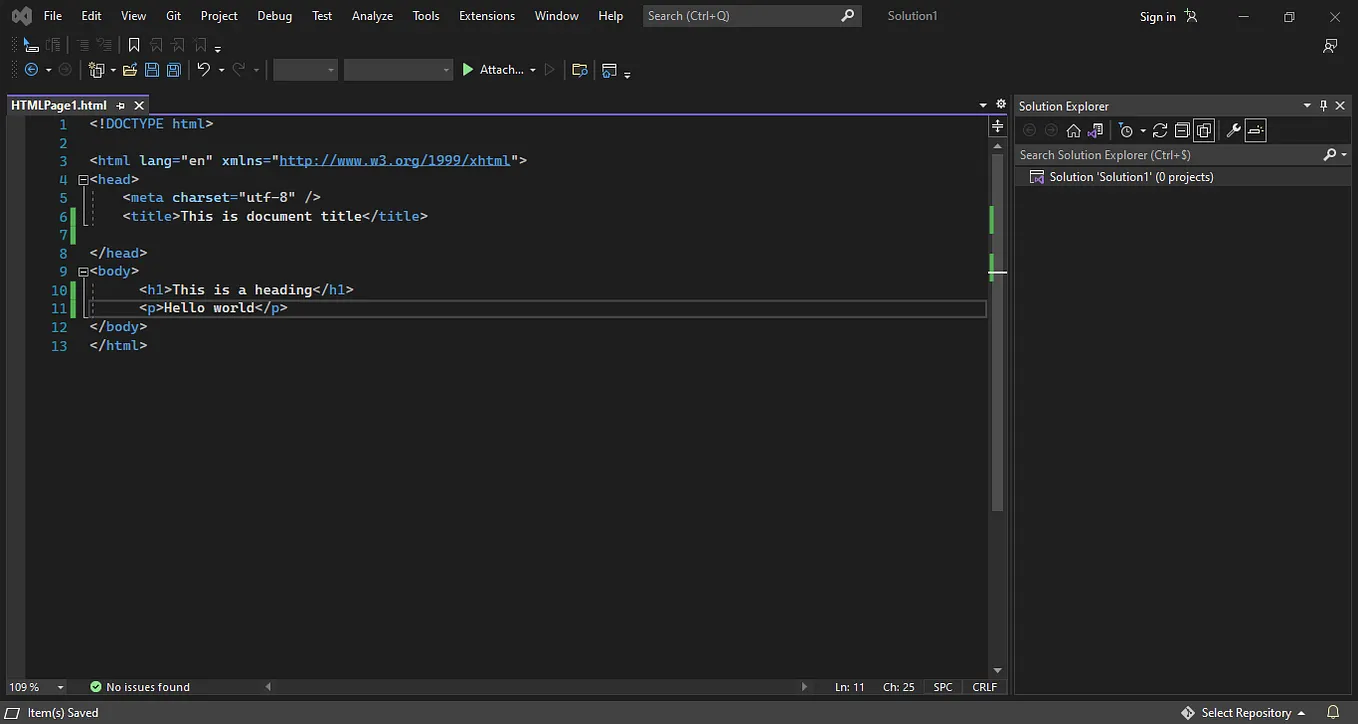This screenshot has width=1358, height=724.
Task: Toggle Auto Hide pin on Solution Explorer
Action: pos(1324,105)
